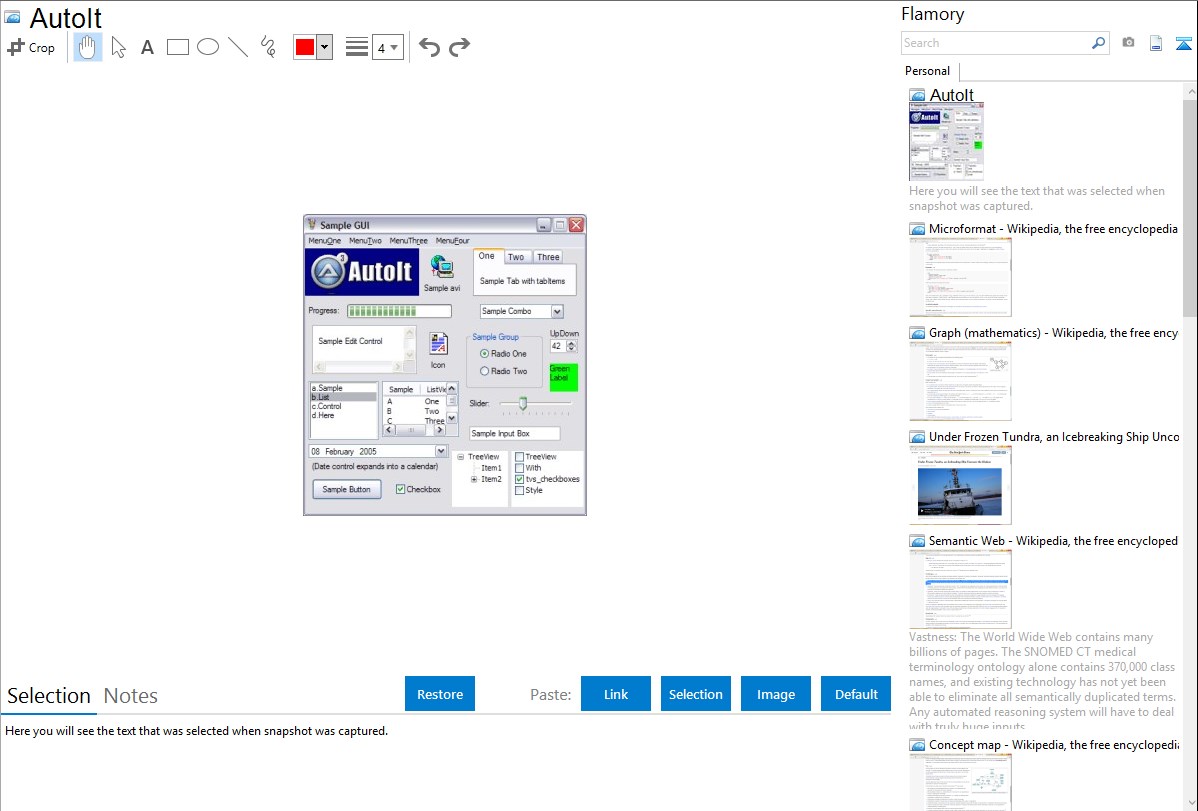Select the text annotation tool
Screen dimensions: 1198x811
click(x=147, y=47)
